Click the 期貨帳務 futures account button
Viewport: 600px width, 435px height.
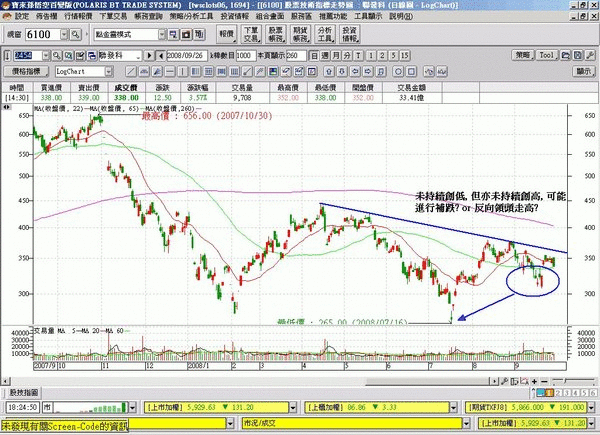pyautogui.click(x=301, y=34)
